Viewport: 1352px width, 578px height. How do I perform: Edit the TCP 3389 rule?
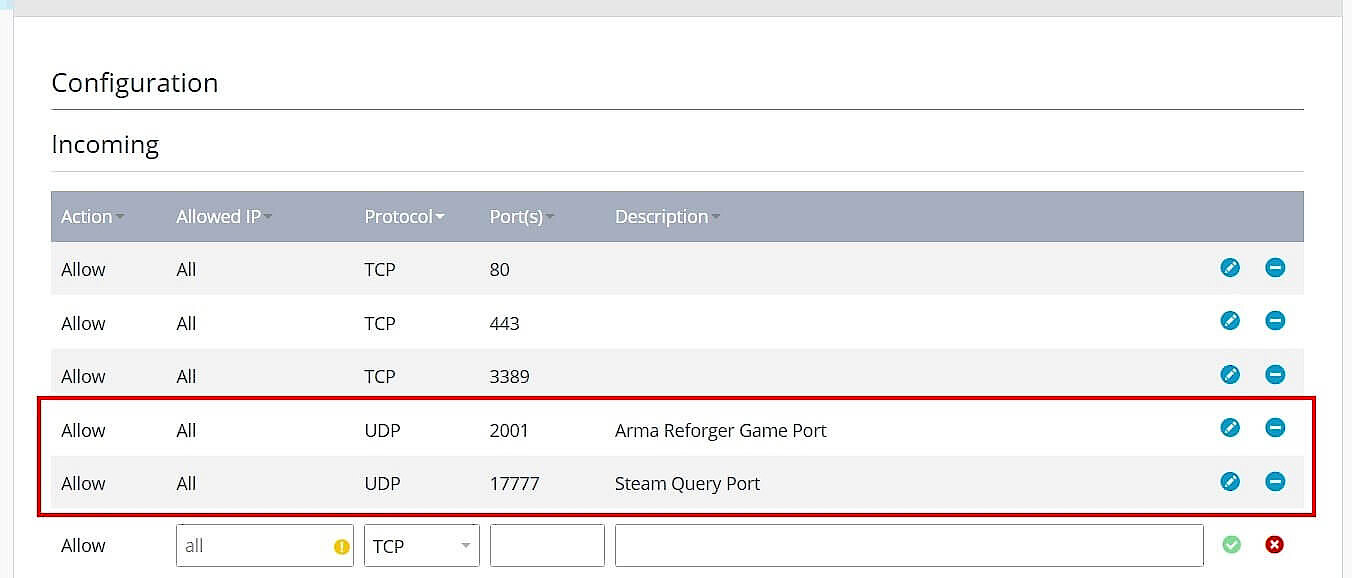1230,375
